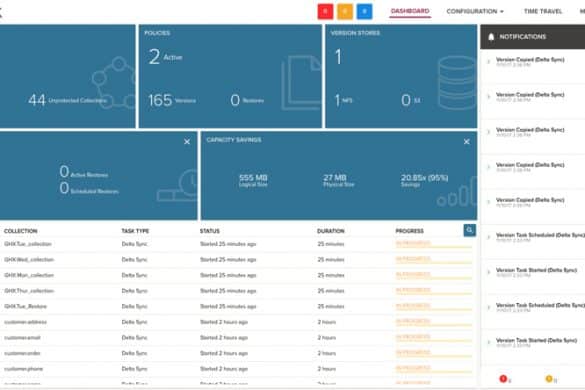This screenshot has height=390, width=585.
Task: Sort by the Status column header
Action: pos(210,231)
